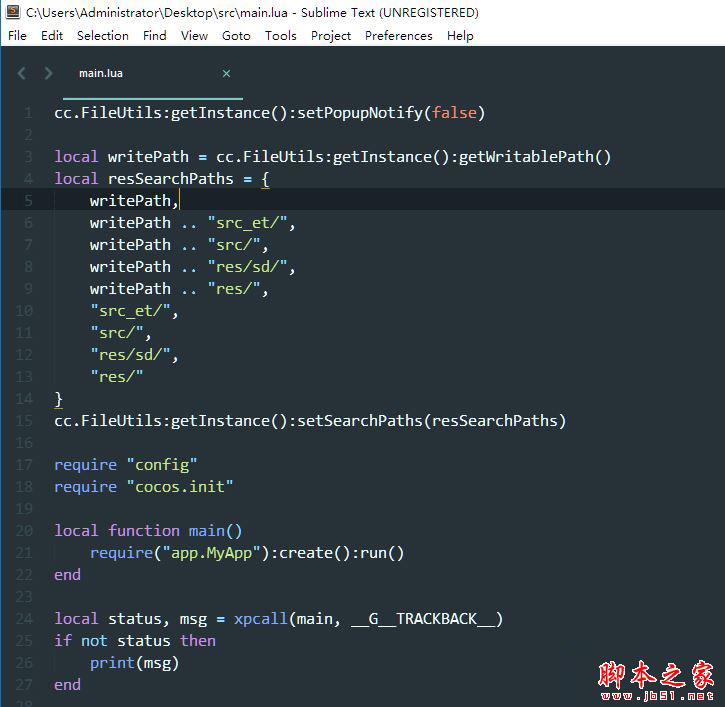Open the Selection menu
Image resolution: width=725 pixels, height=707 pixels.
click(x=103, y=36)
